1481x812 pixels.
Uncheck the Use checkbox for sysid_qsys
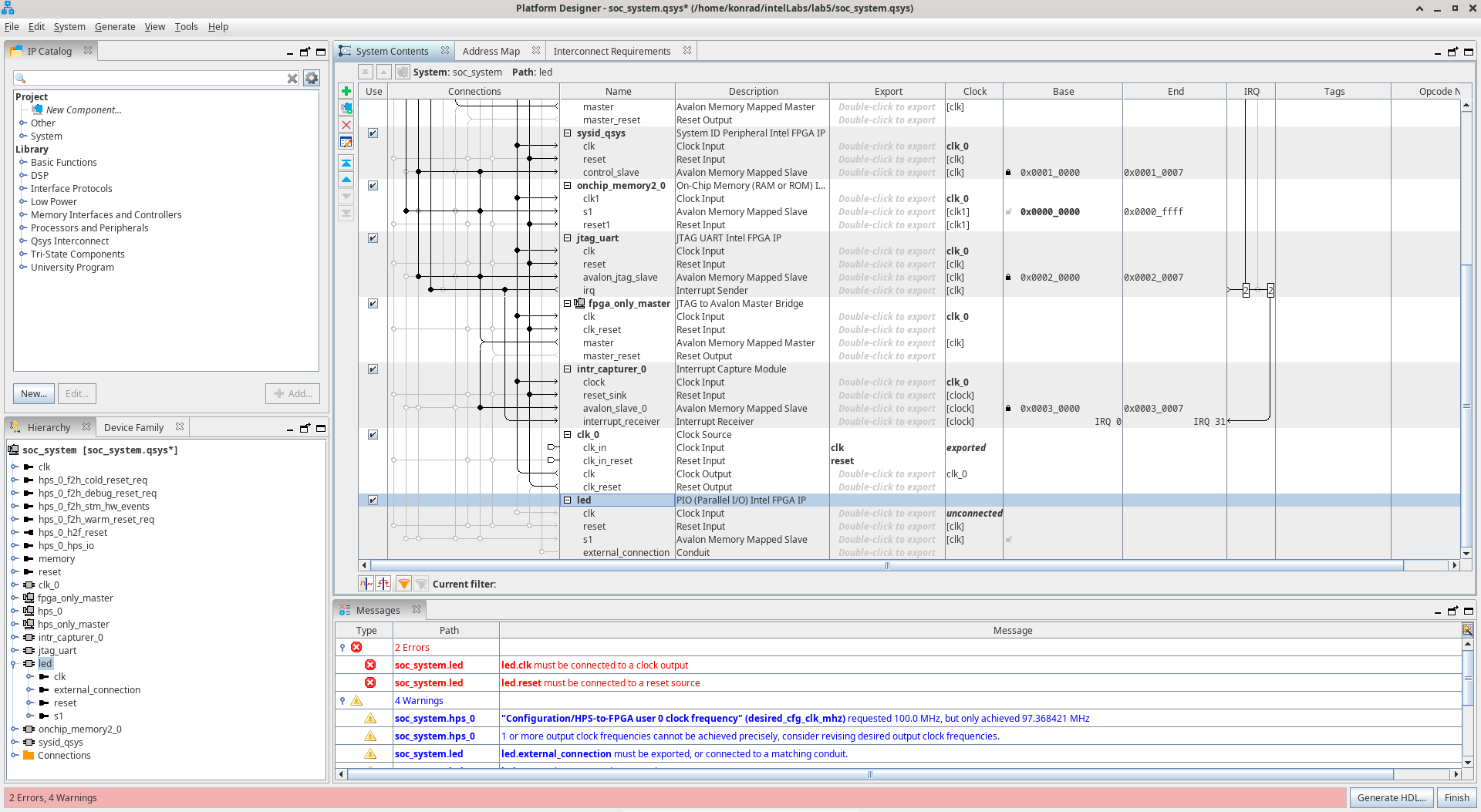point(373,133)
